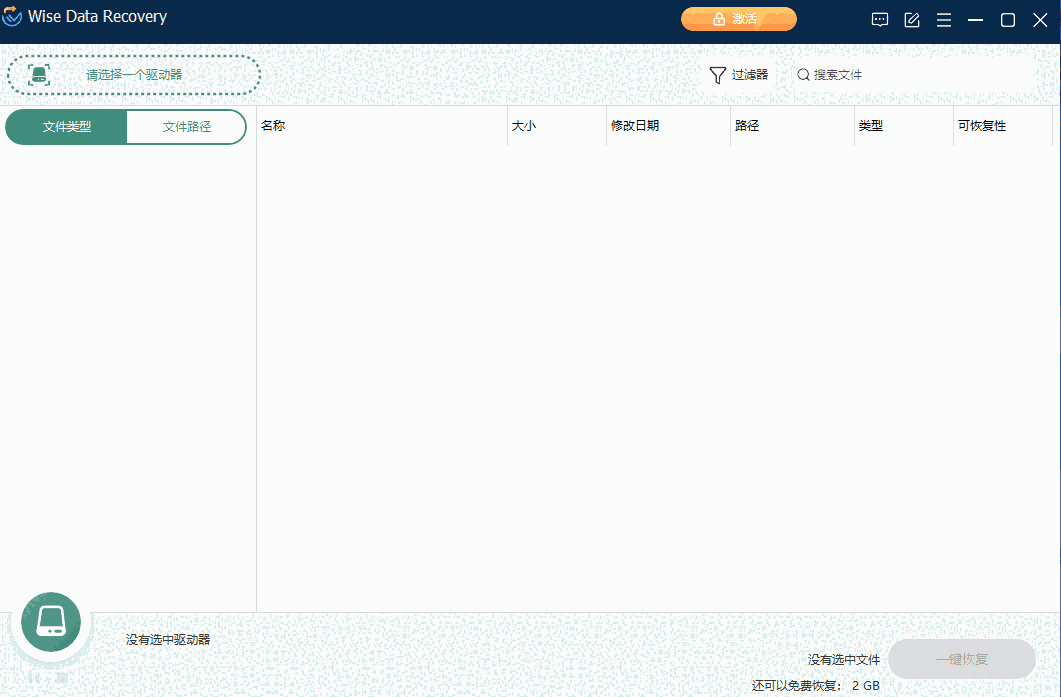
Task: Click into the 搜索文件 search field
Action: [836, 74]
